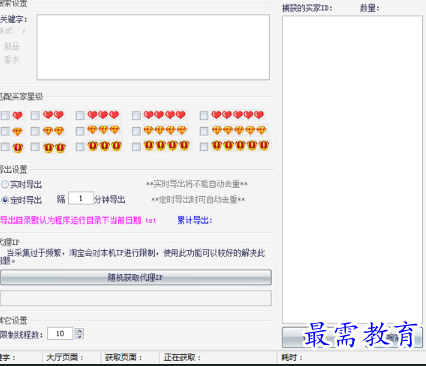Decrease thread limit with down arrow
The width and height of the screenshot is (426, 366).
pos(79,336)
